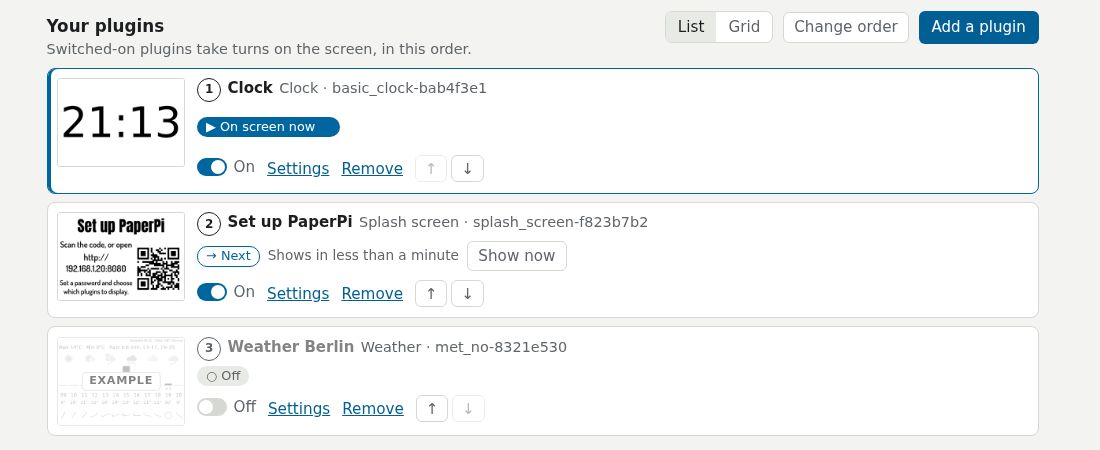Click the On screen now badge
This screenshot has height=450, width=1100.
268,127
